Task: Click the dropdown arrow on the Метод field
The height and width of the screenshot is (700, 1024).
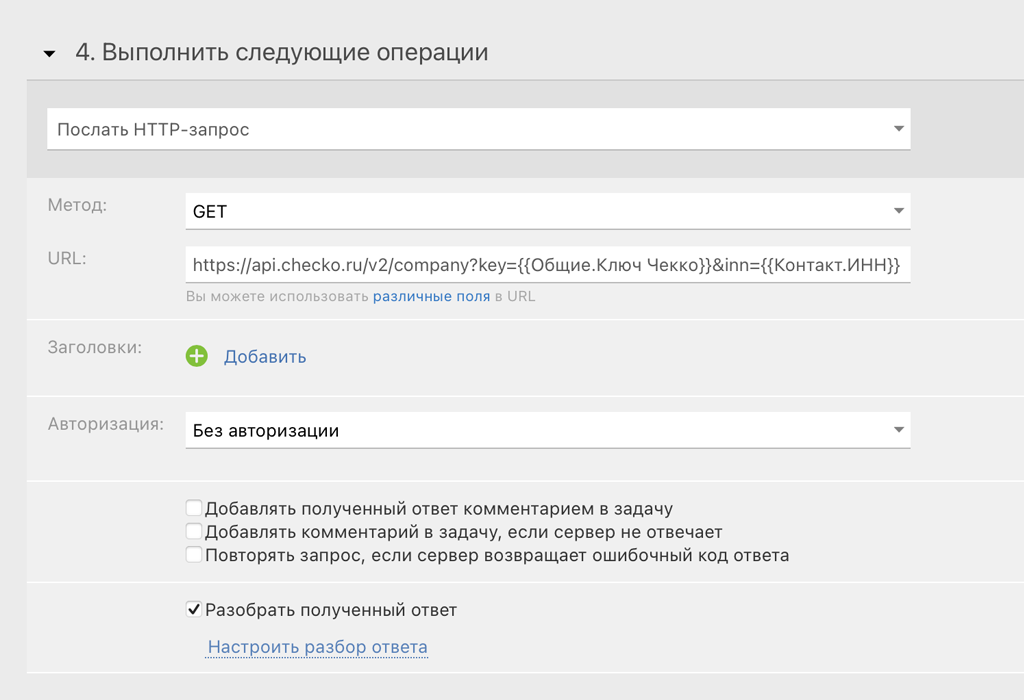Action: click(897, 211)
